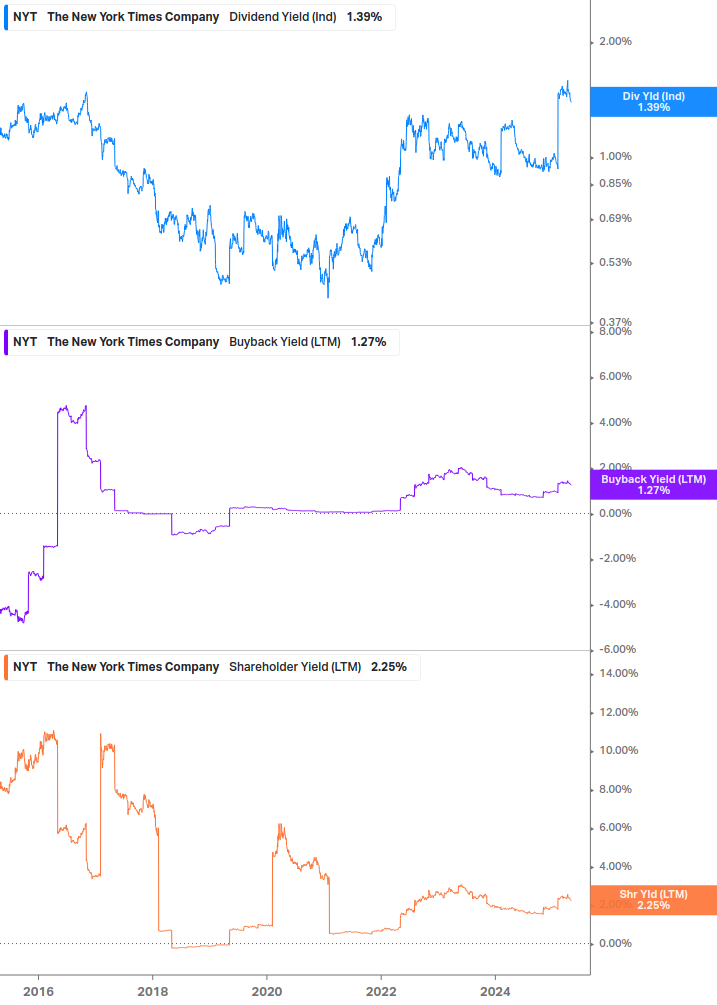Viewport: 717px width, 1005px height.
Task: Click the -6.00% tick on buyback axis
Action: pyautogui.click(x=618, y=649)
